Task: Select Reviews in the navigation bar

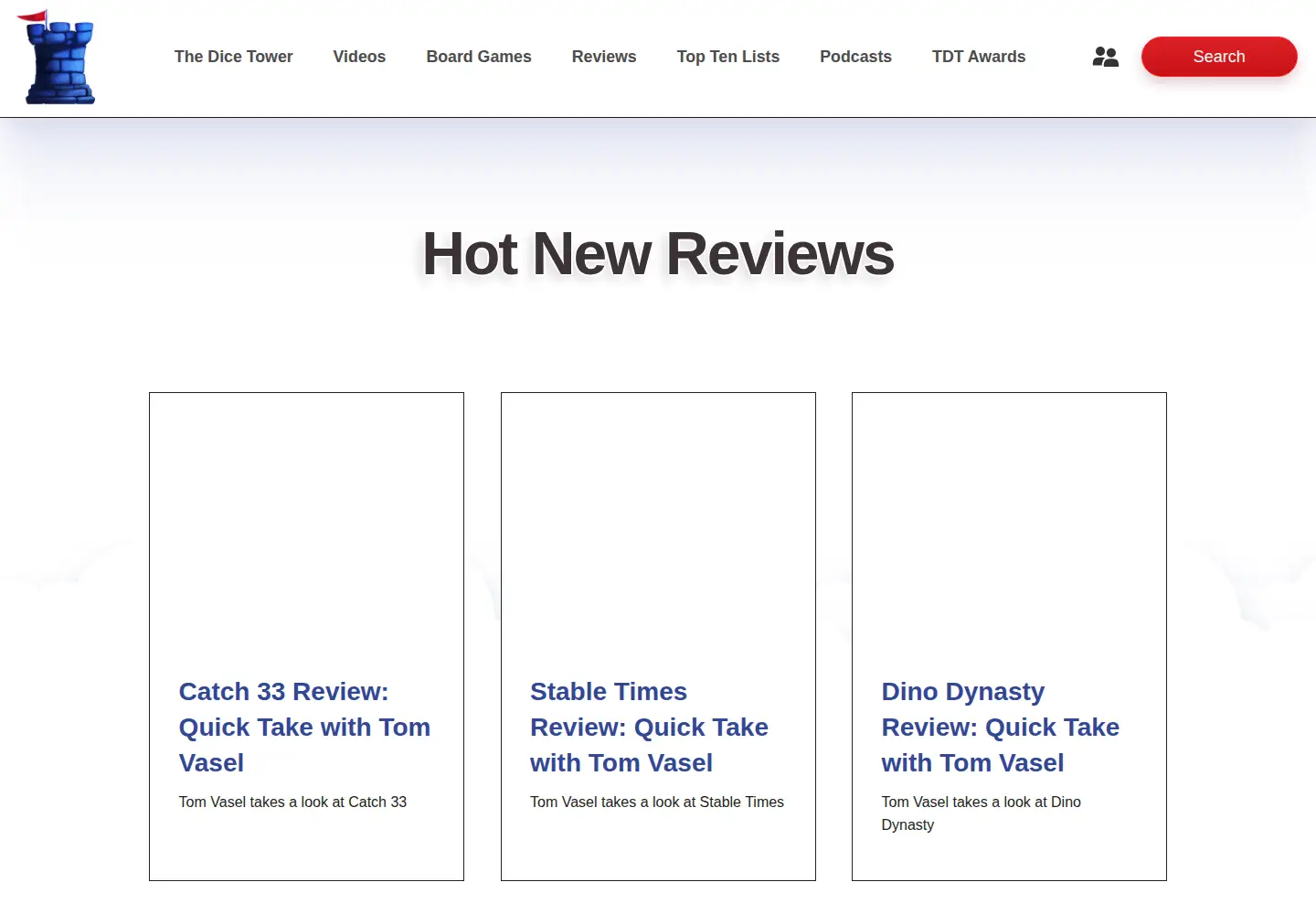Action: [604, 57]
